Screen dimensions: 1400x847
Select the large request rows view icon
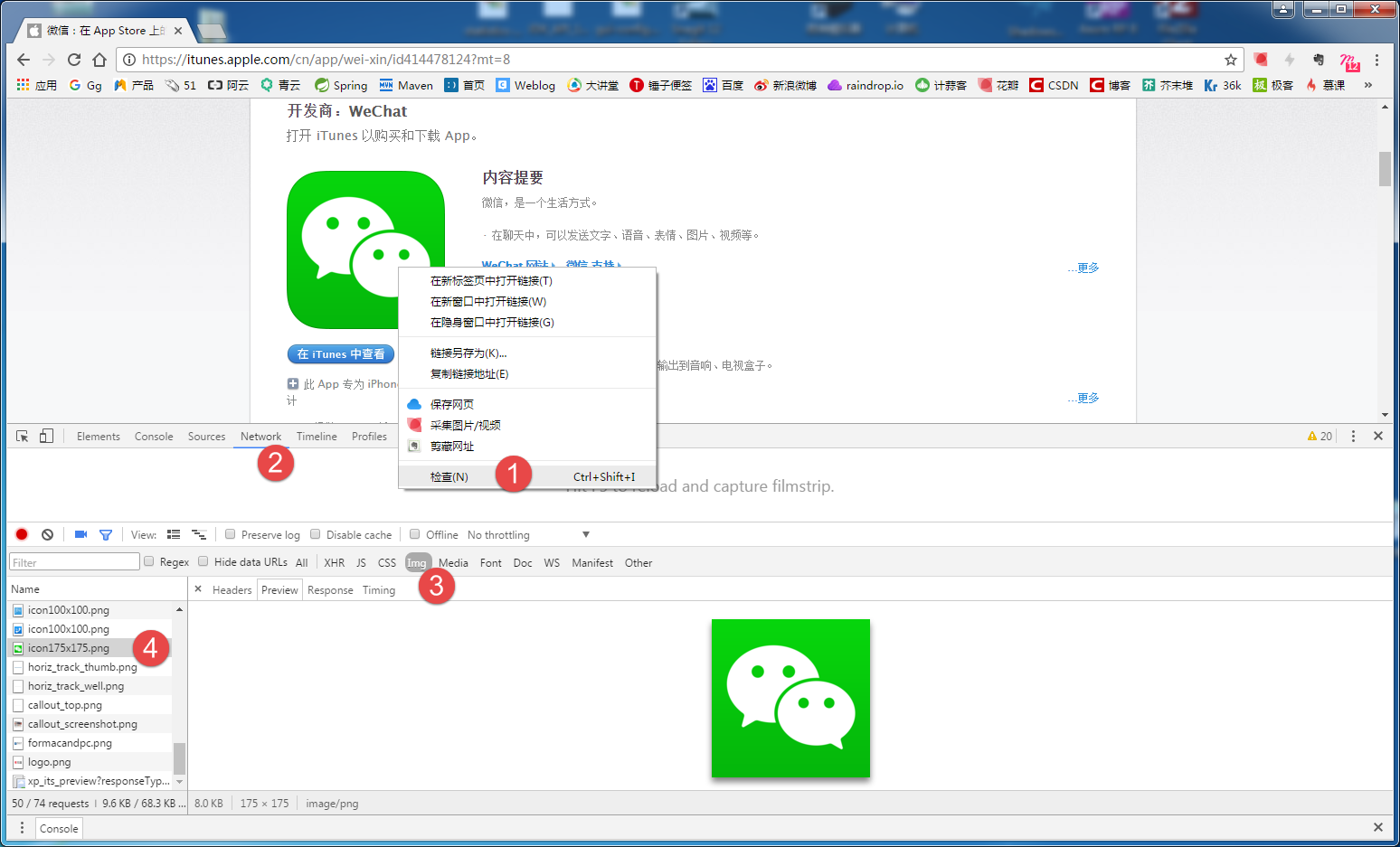[x=174, y=534]
